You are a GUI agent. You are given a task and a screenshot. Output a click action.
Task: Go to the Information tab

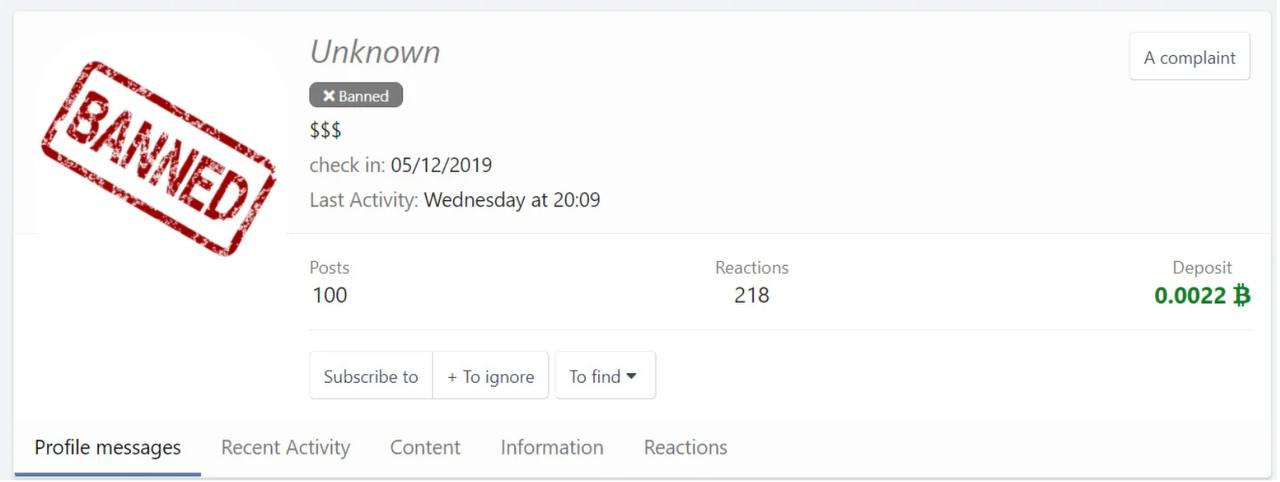(552, 447)
